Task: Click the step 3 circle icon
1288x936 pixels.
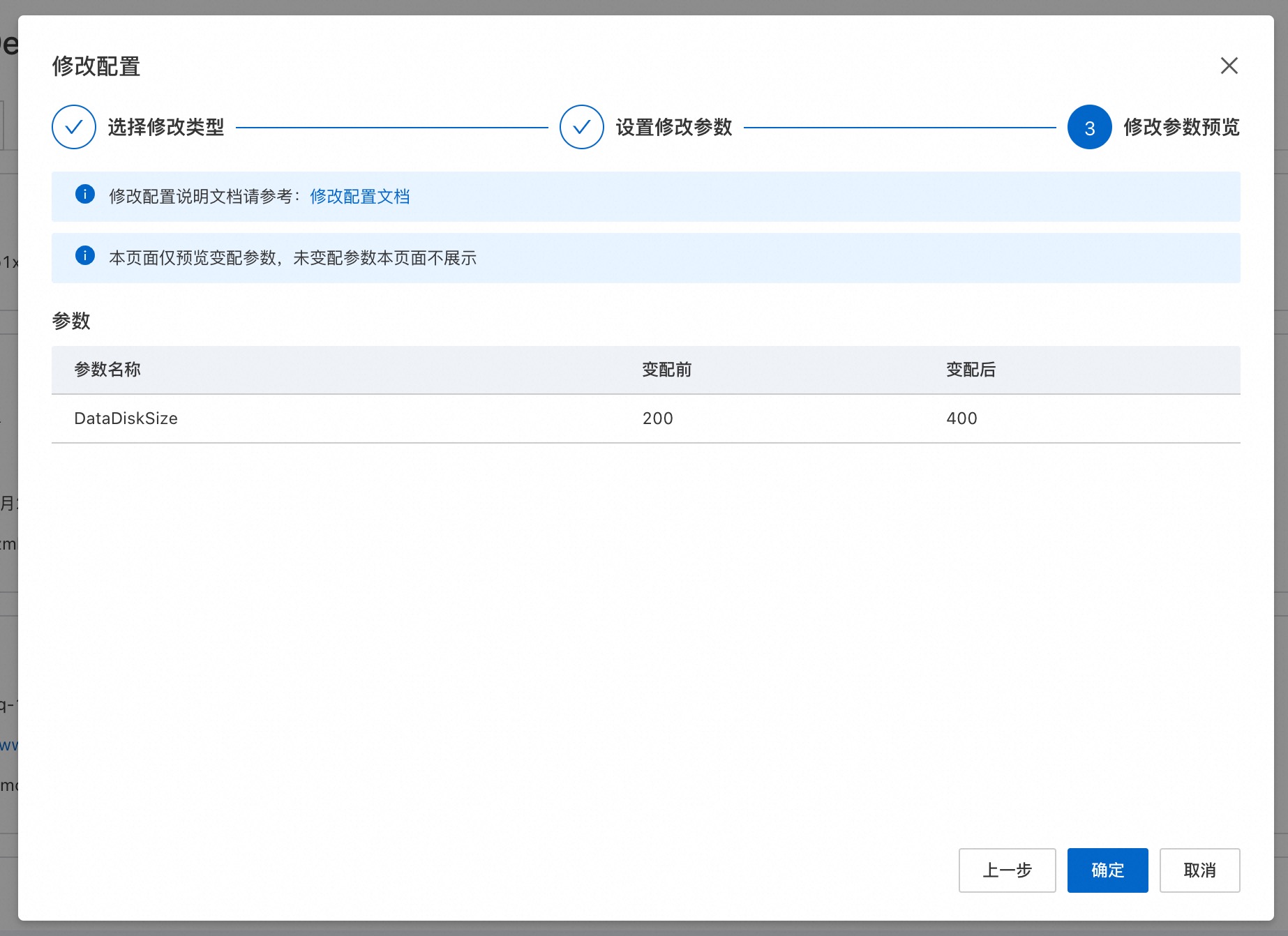Action: pos(1089,127)
